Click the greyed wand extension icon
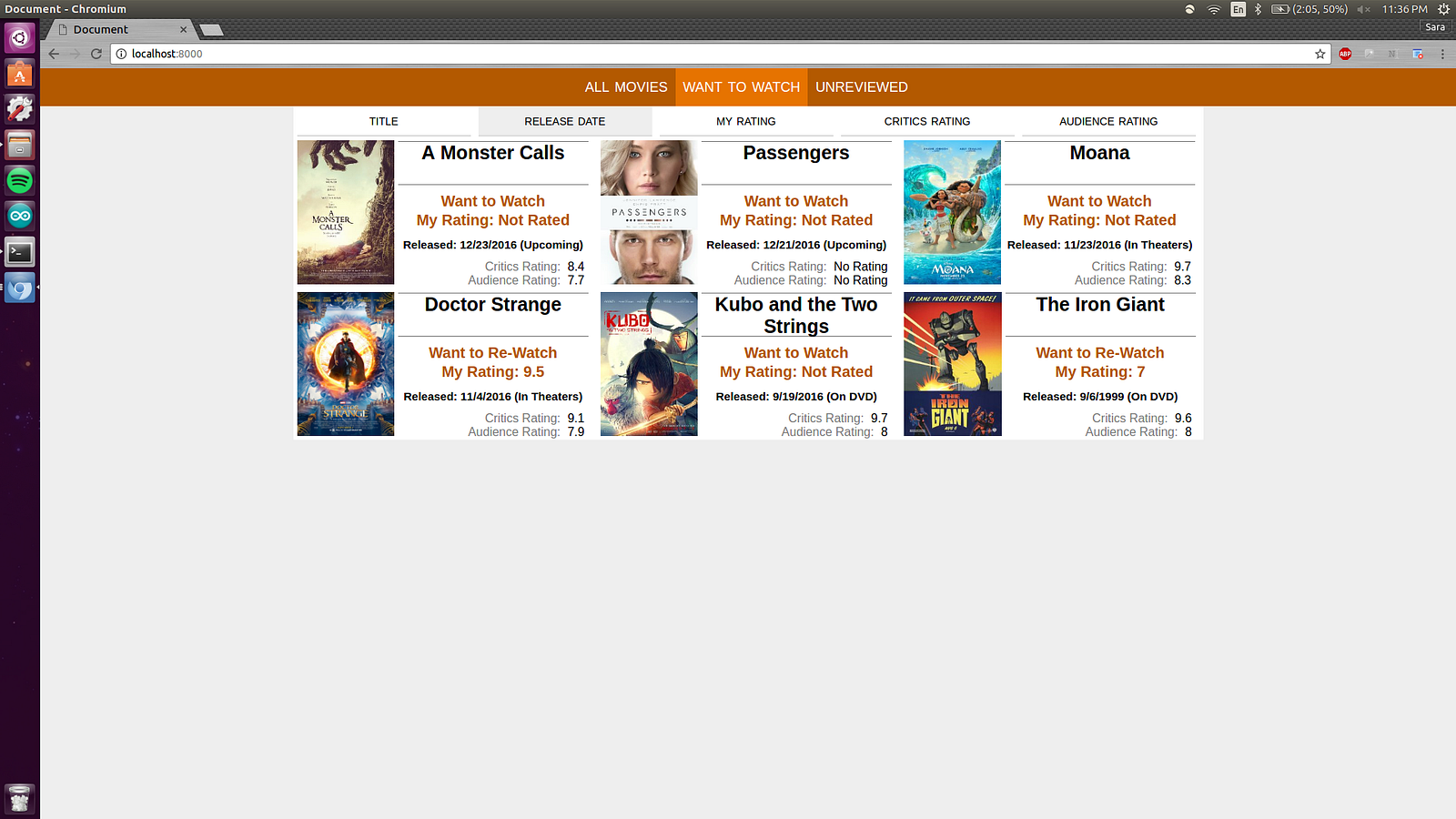 (x=1369, y=54)
